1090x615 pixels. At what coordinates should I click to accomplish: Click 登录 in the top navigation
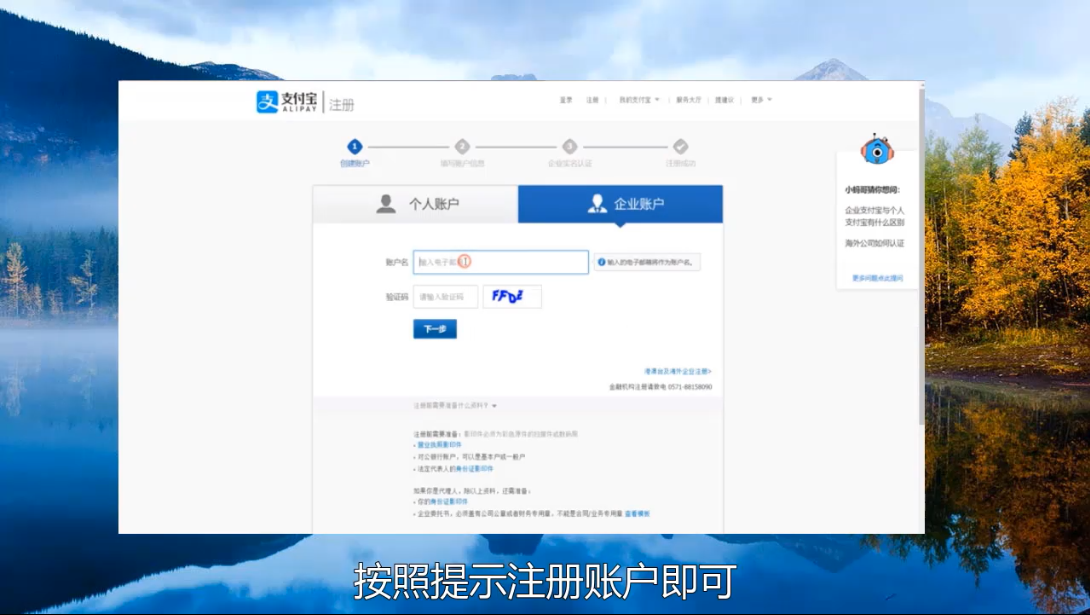[566, 100]
